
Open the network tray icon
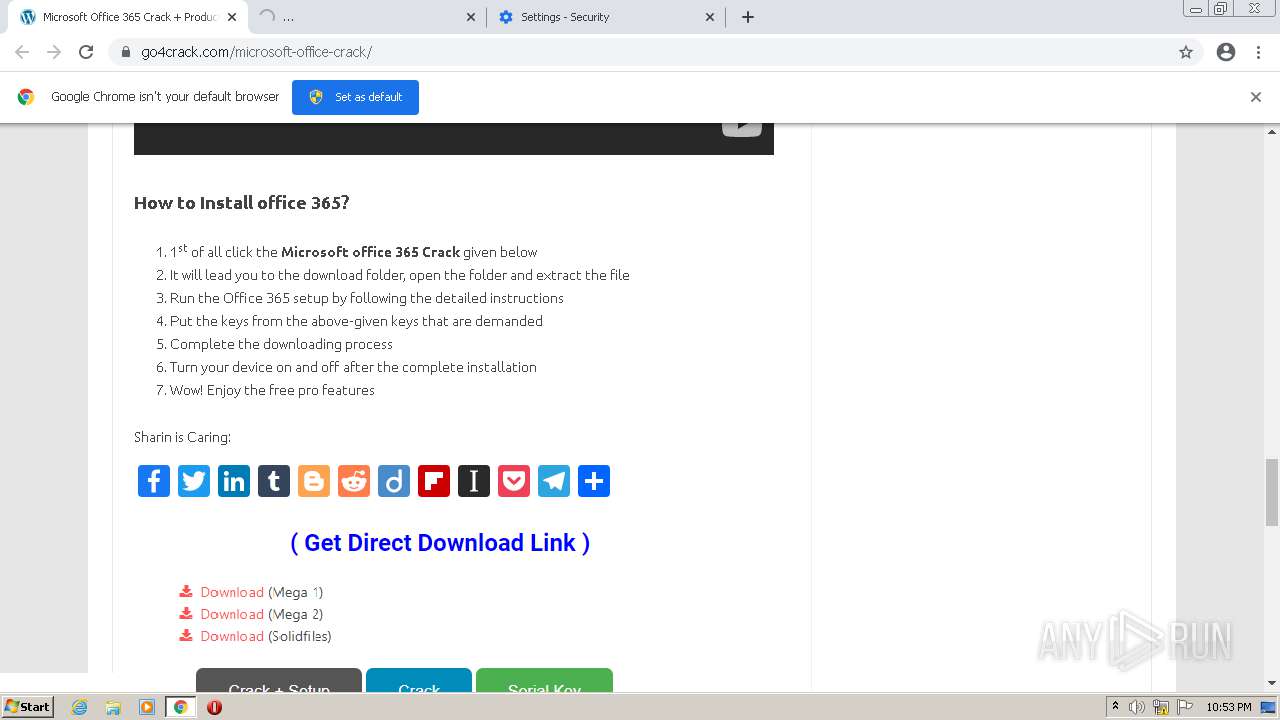1161,707
